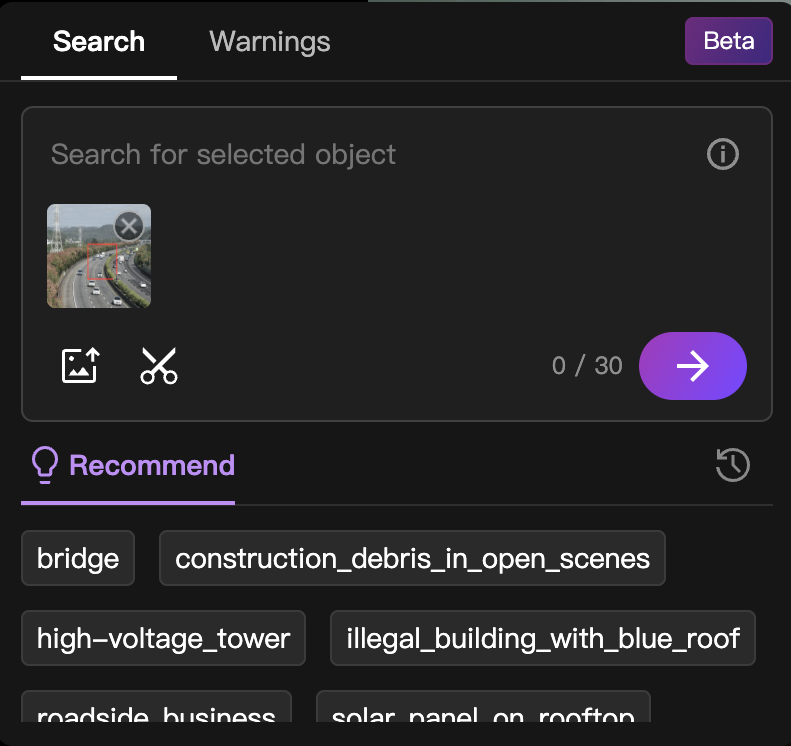Remove the attached highway image thumbnail
791x746 pixels.
click(x=128, y=226)
